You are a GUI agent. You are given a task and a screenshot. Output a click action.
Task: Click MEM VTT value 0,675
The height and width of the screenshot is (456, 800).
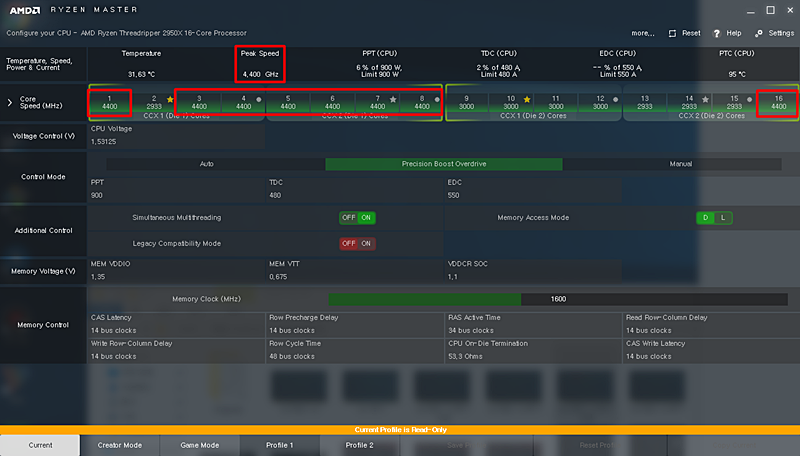click(278, 277)
